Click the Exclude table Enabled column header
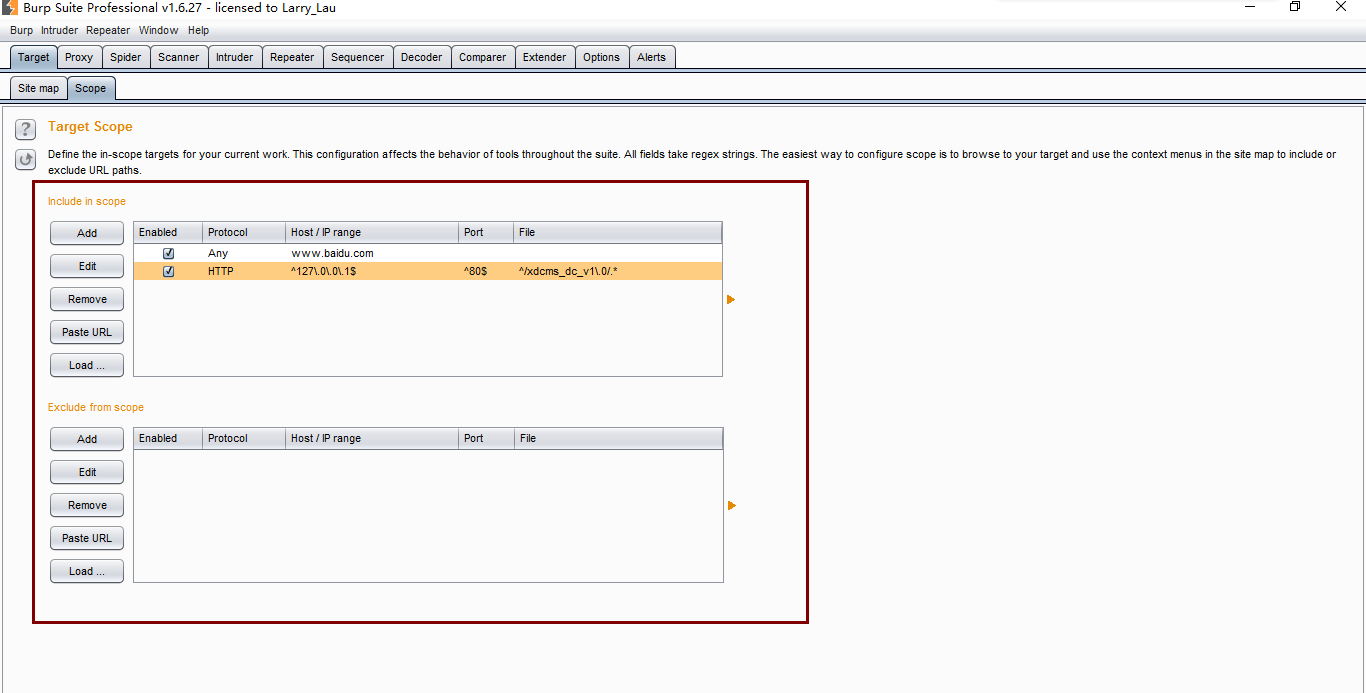1366x693 pixels. [x=168, y=438]
